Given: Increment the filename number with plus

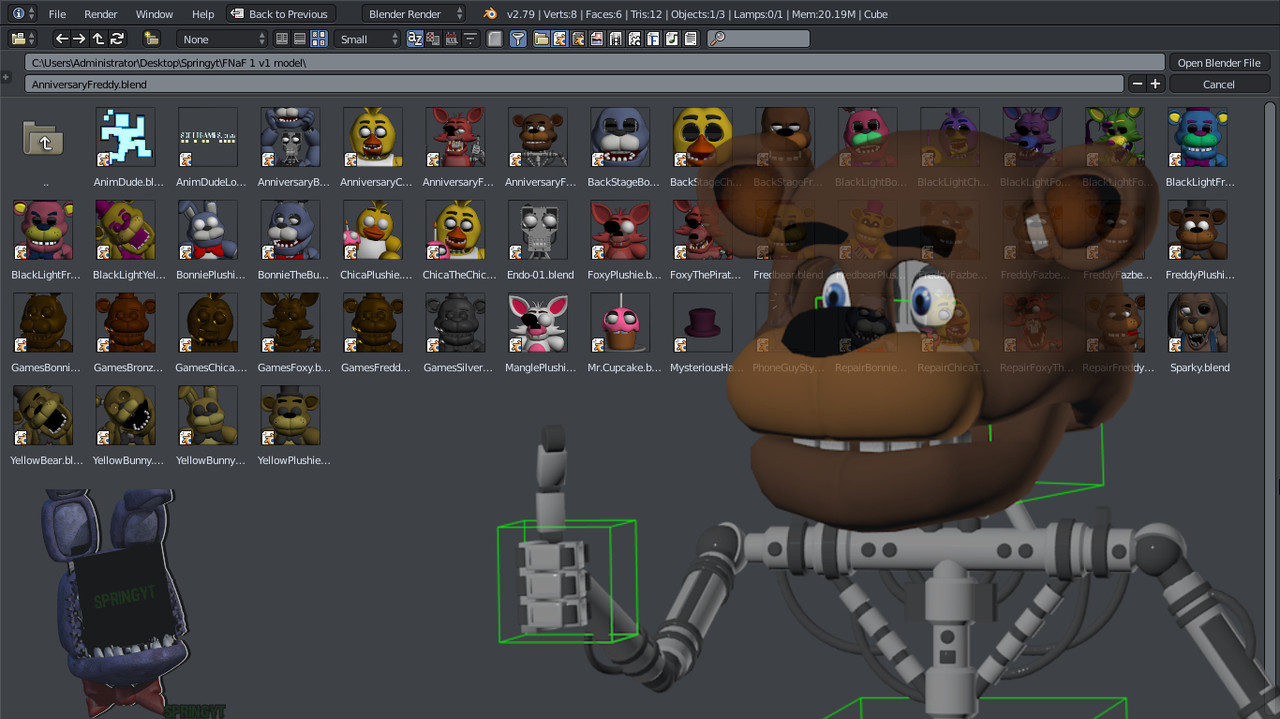Looking at the screenshot, I should (x=1155, y=84).
